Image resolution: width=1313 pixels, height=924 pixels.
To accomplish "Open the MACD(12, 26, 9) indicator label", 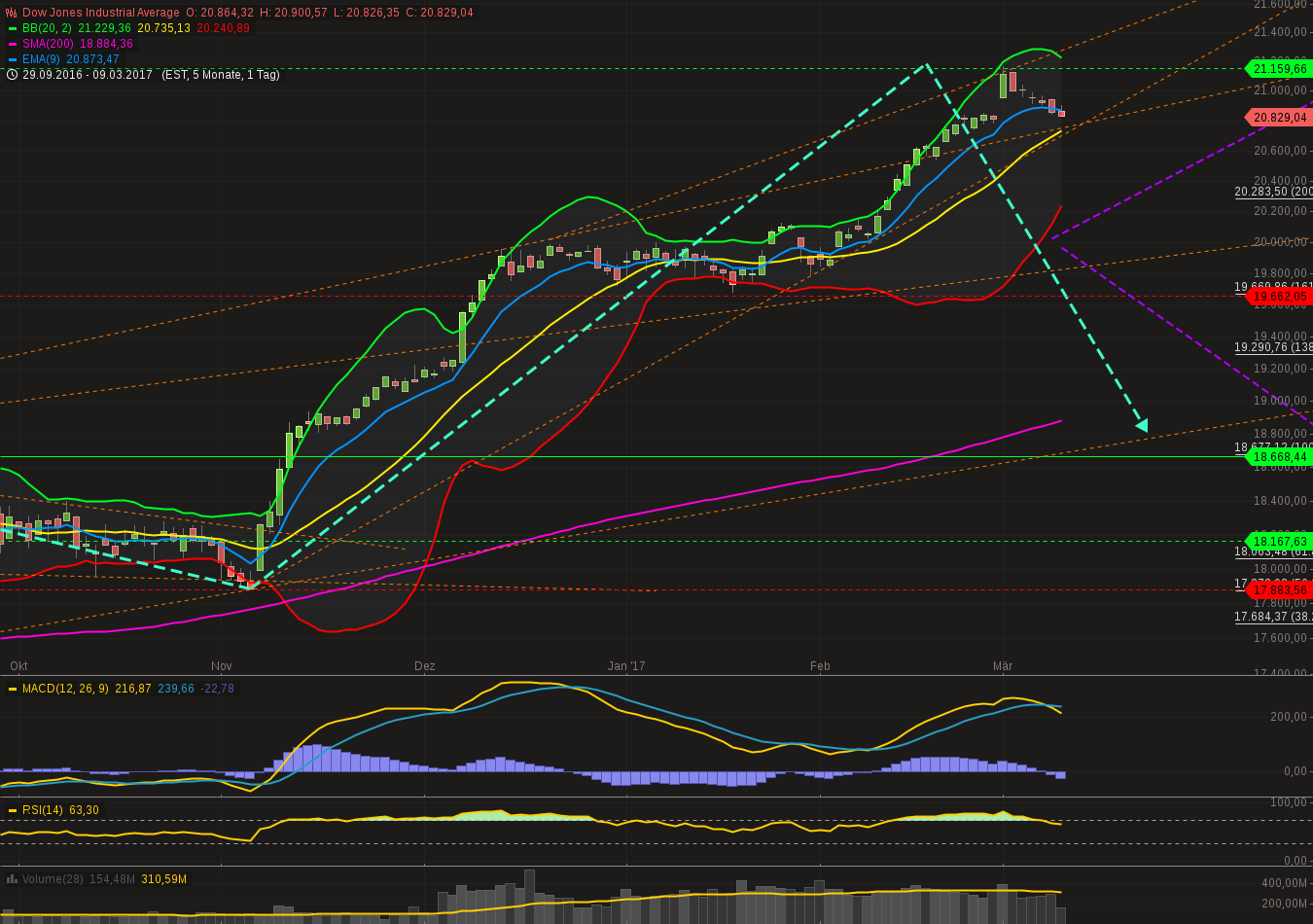I will coord(65,689).
